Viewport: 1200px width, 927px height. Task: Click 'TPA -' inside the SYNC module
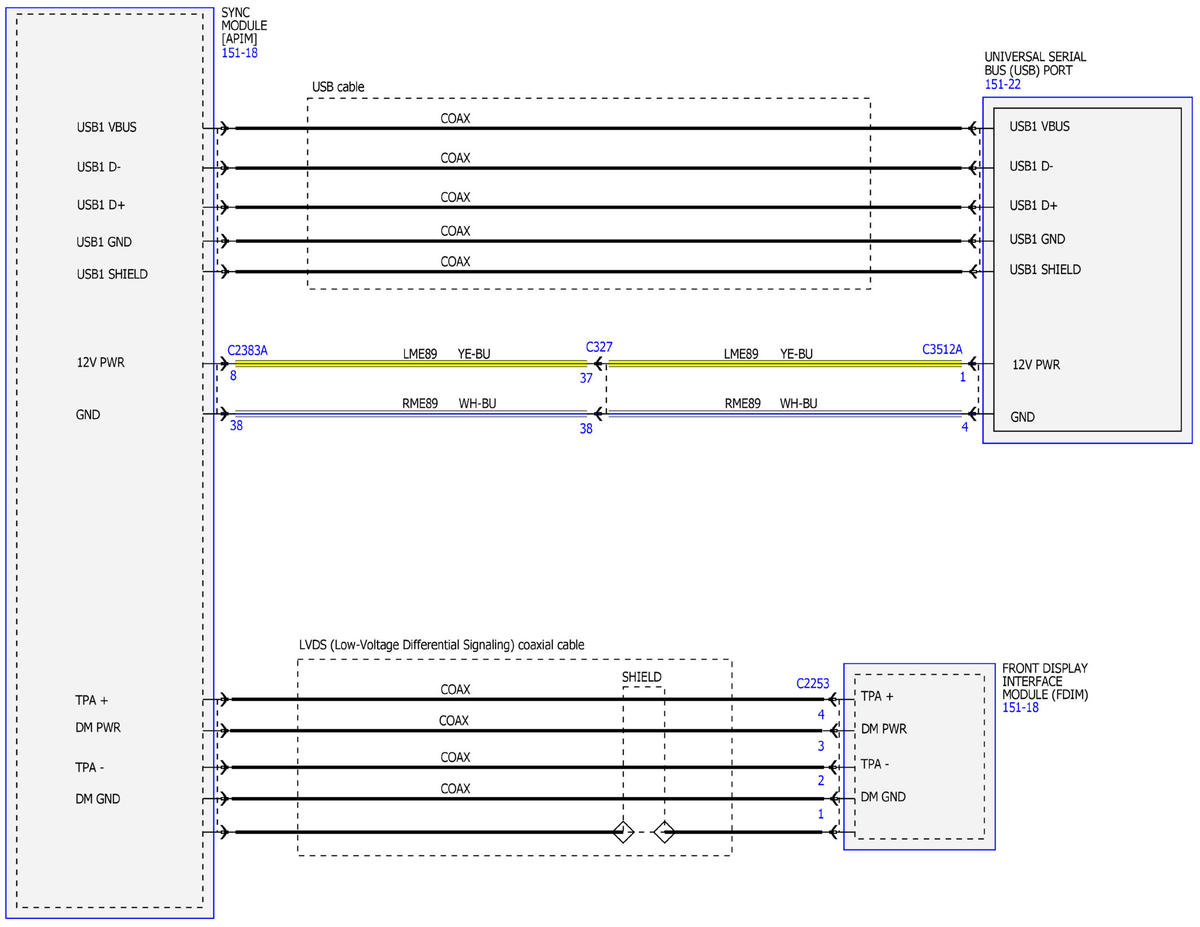(90, 767)
